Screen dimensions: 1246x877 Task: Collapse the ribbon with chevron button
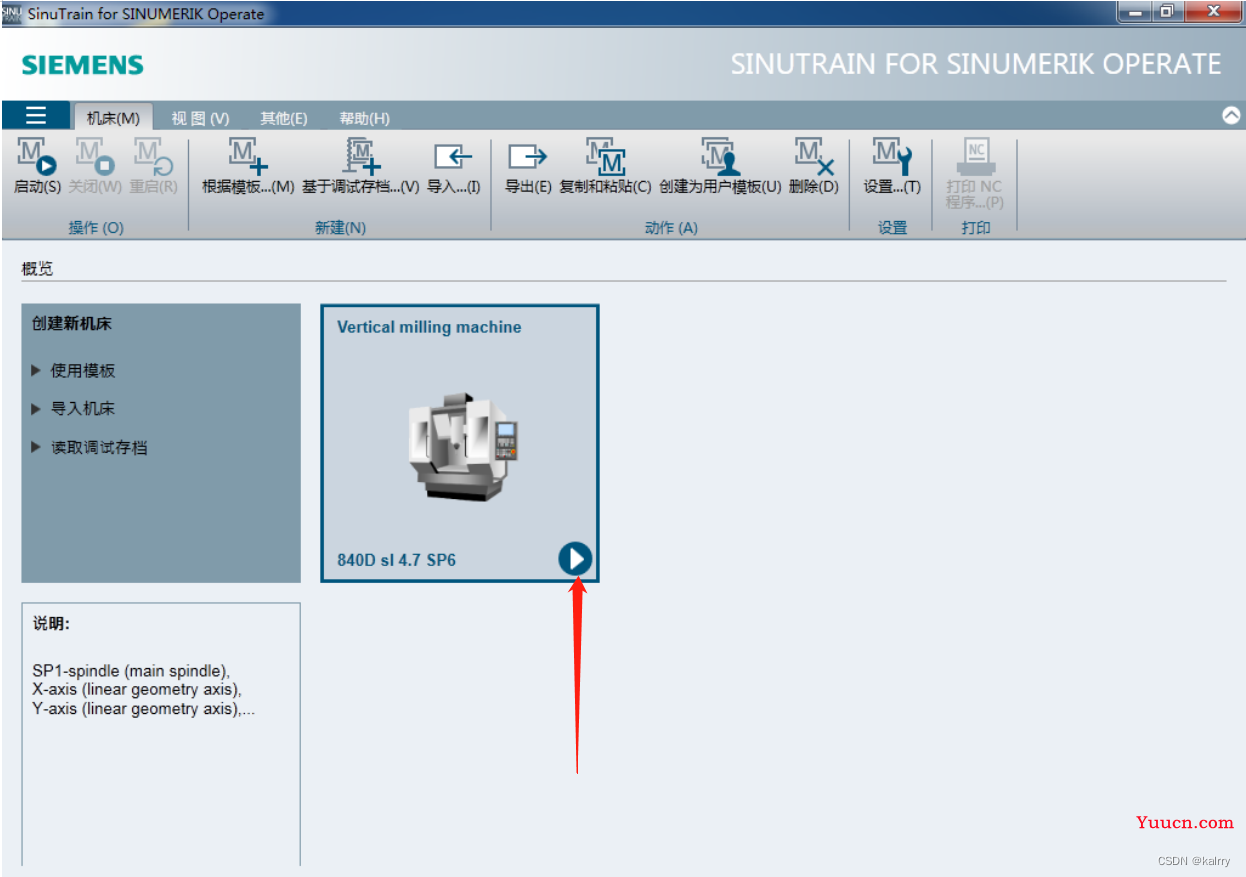[x=1231, y=115]
